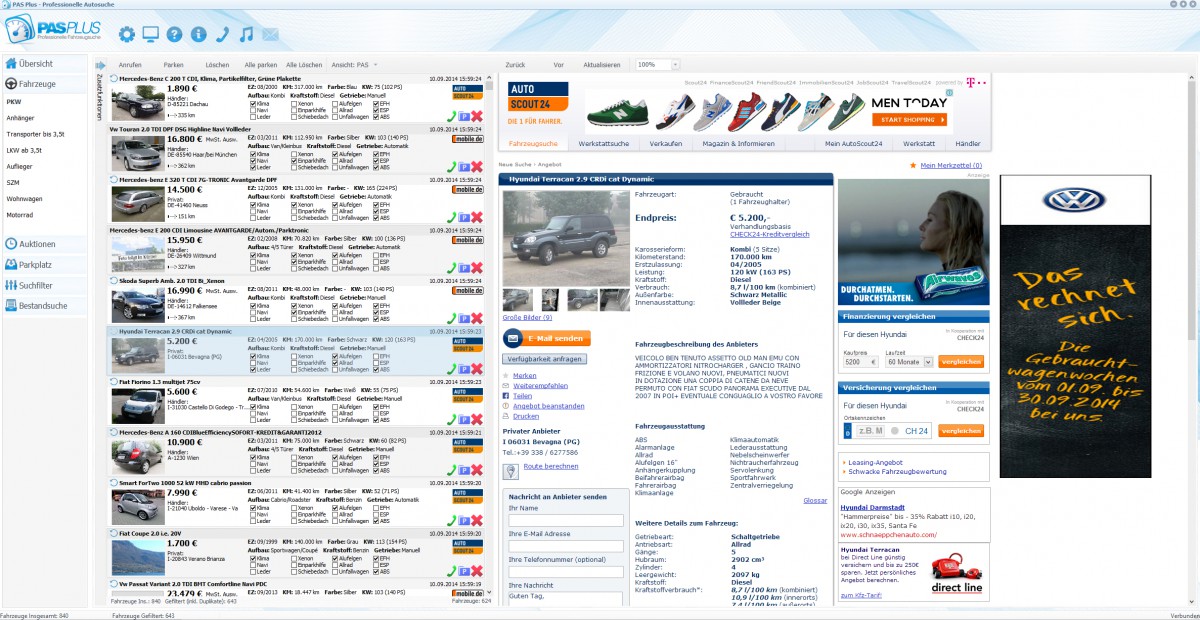Go back with the Zurück button
This screenshot has height=620, width=1200.
(515, 64)
